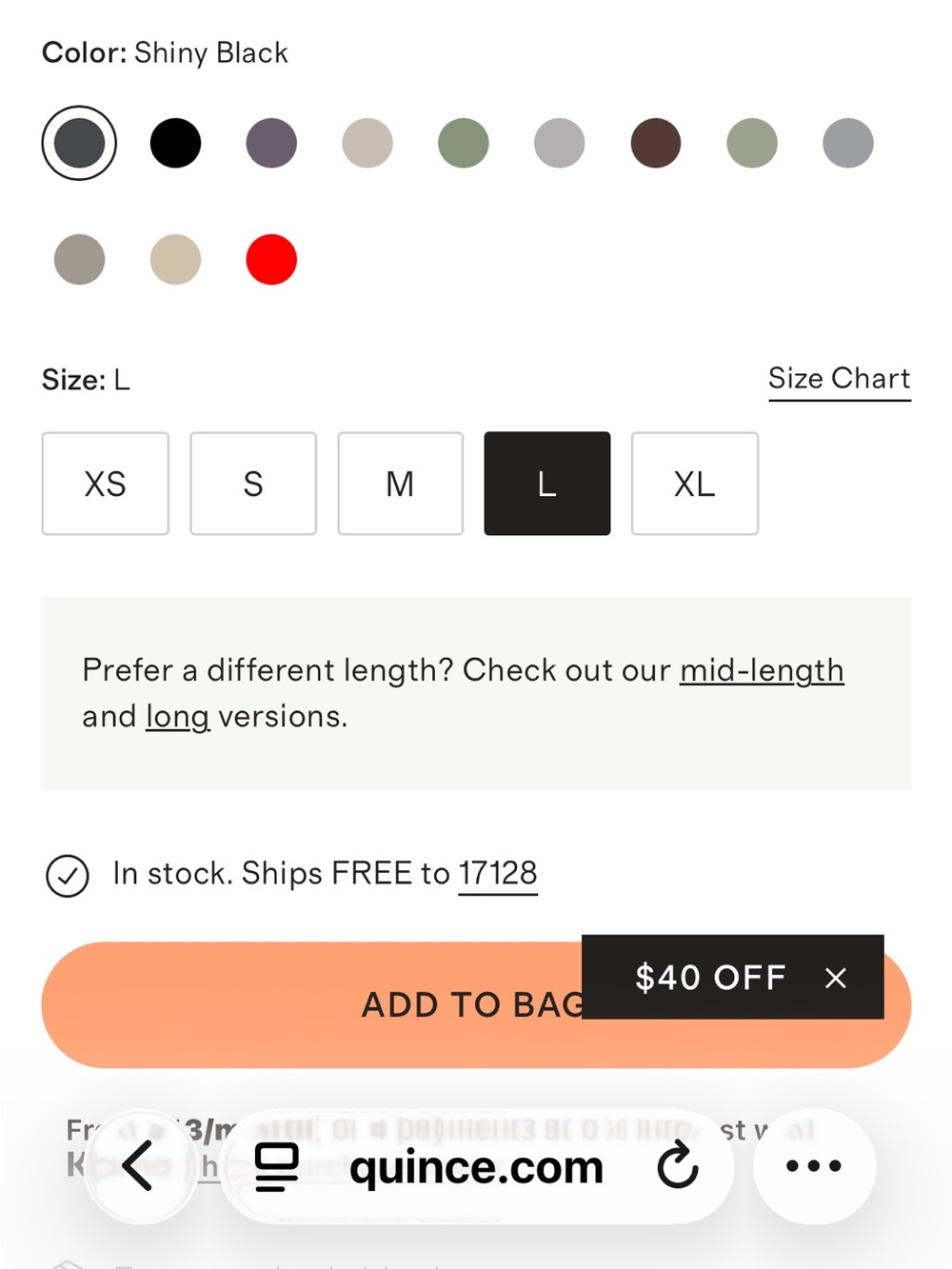Choose size M
This screenshot has width=952, height=1269.
pos(400,484)
